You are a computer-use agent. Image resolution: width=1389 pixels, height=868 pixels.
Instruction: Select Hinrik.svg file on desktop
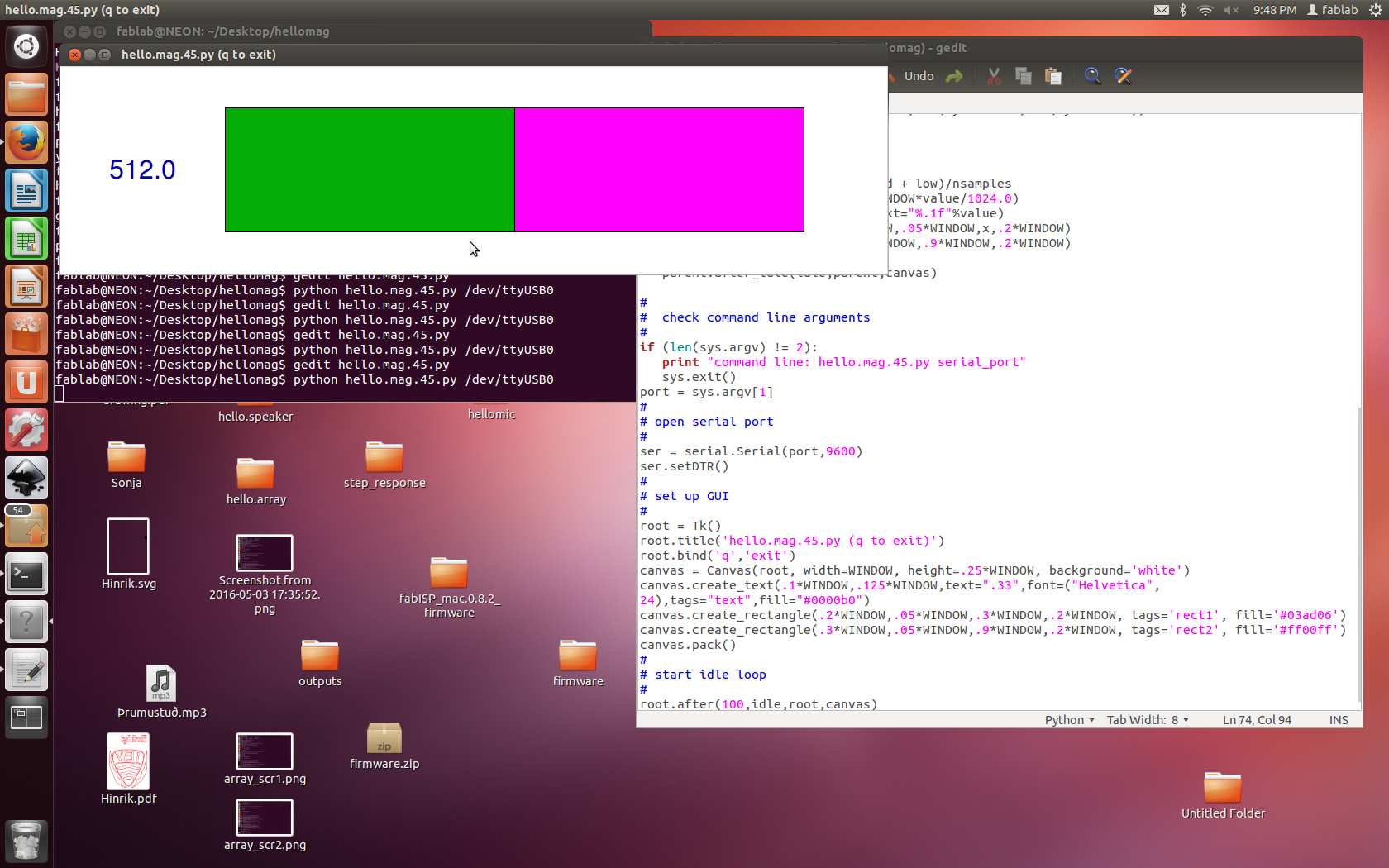click(128, 554)
